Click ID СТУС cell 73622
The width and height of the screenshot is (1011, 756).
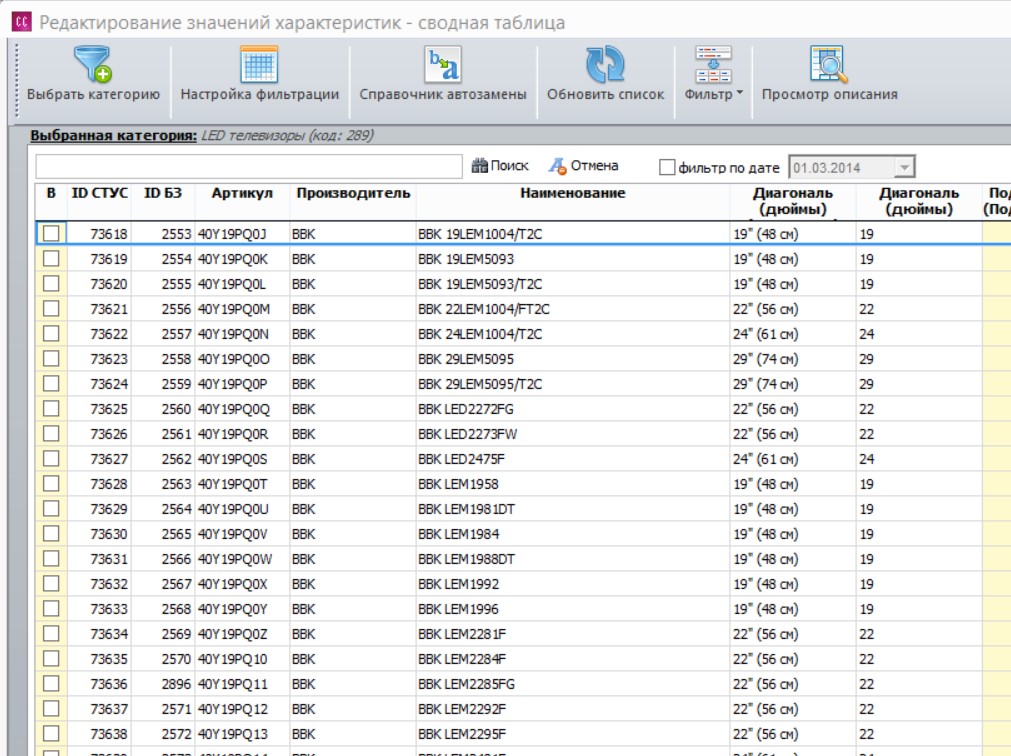(x=99, y=334)
